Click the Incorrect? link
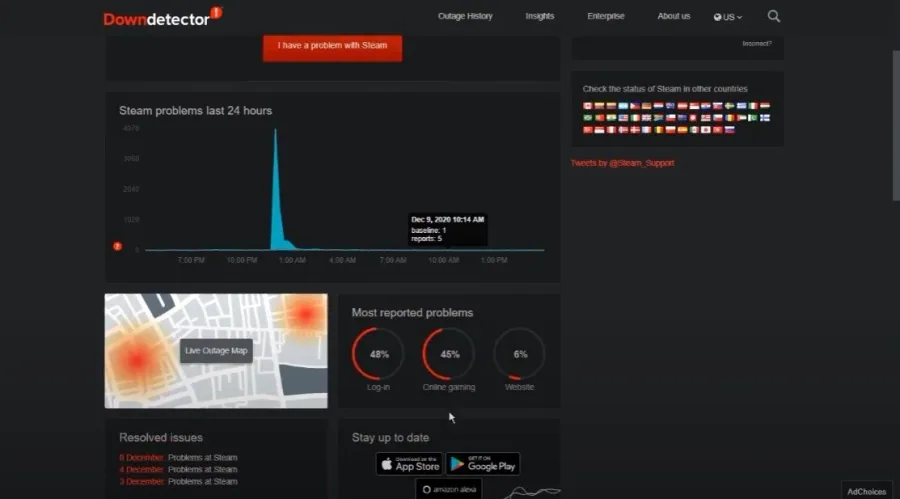Viewport: 900px width, 499px height. (757, 44)
